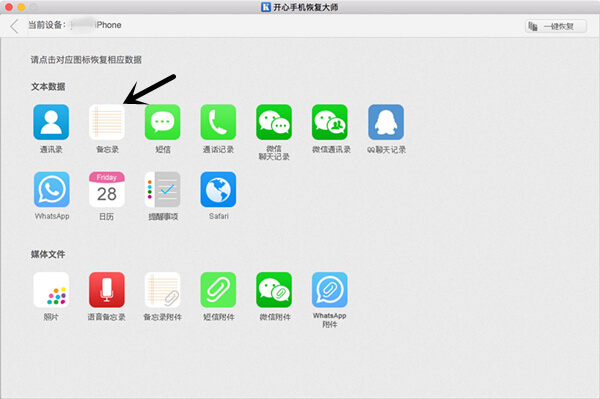The height and width of the screenshot is (399, 600).
Task: Select the 日历 calendar icon showing 28
Action: coord(107,189)
